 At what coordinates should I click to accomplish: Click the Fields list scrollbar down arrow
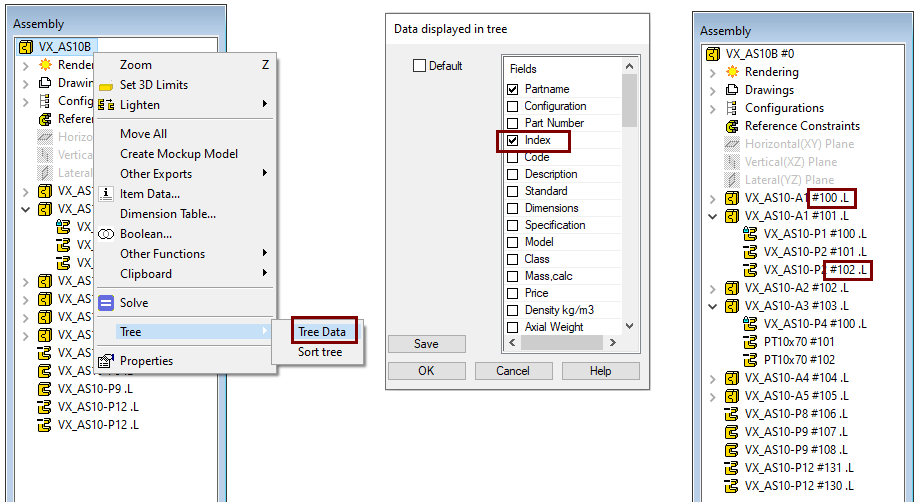629,325
